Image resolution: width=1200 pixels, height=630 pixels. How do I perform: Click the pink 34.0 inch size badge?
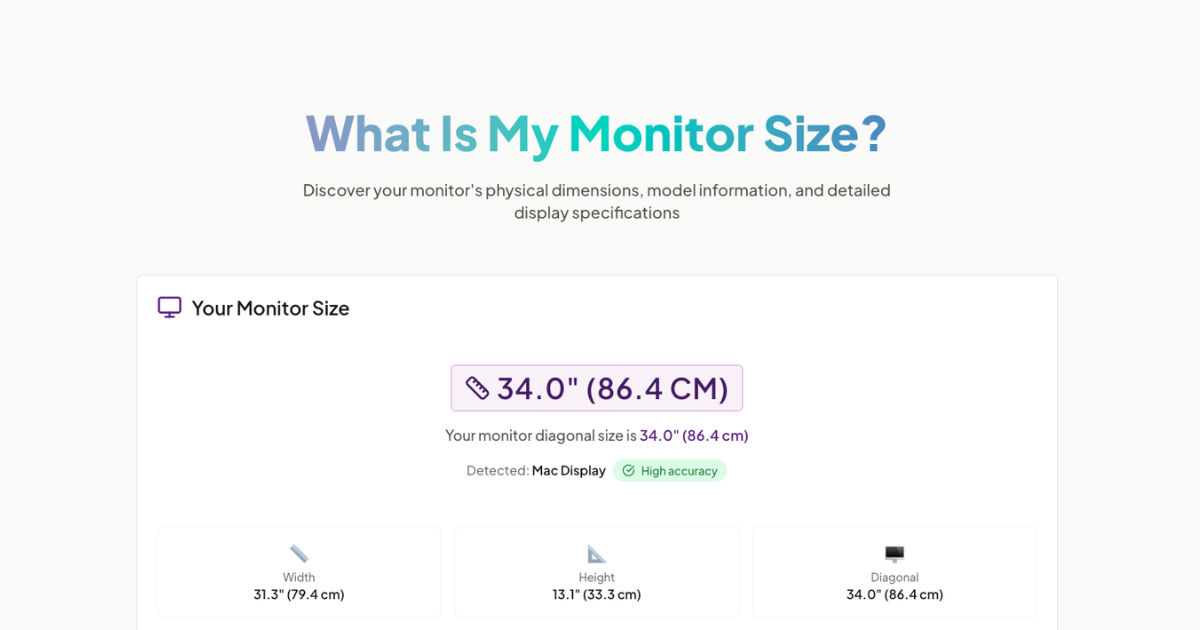pos(596,388)
